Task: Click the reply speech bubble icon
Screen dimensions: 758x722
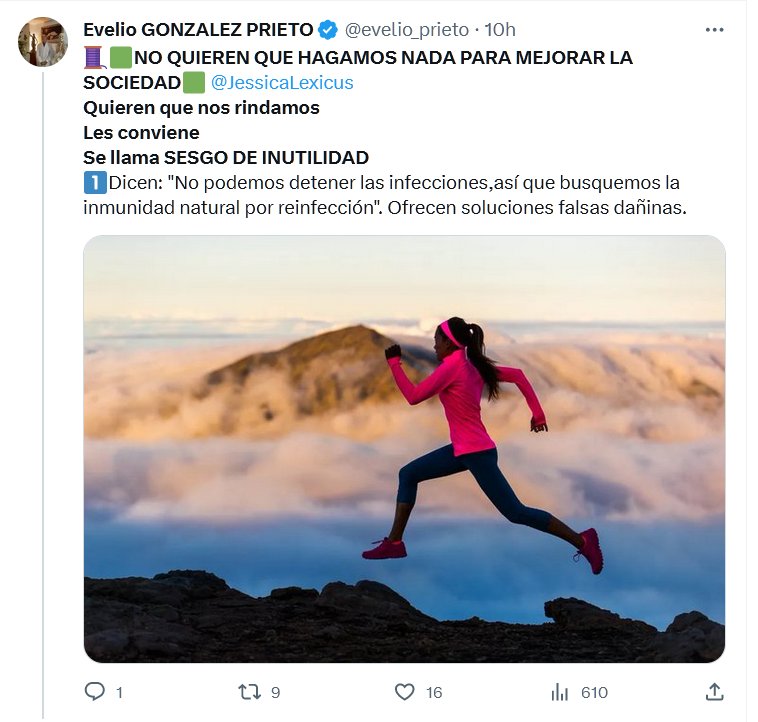Action: point(94,692)
